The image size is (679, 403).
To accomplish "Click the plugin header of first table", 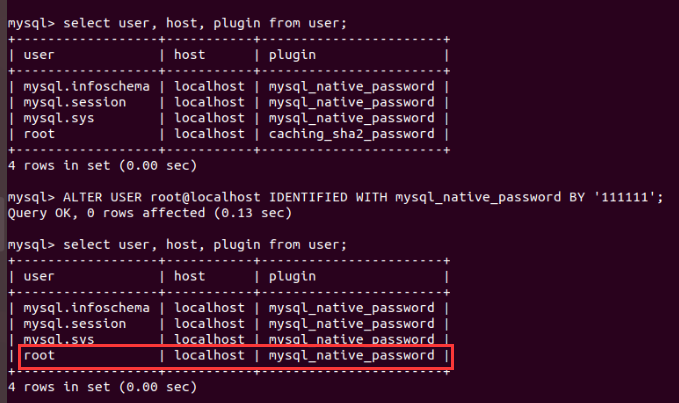I will (x=292, y=55).
